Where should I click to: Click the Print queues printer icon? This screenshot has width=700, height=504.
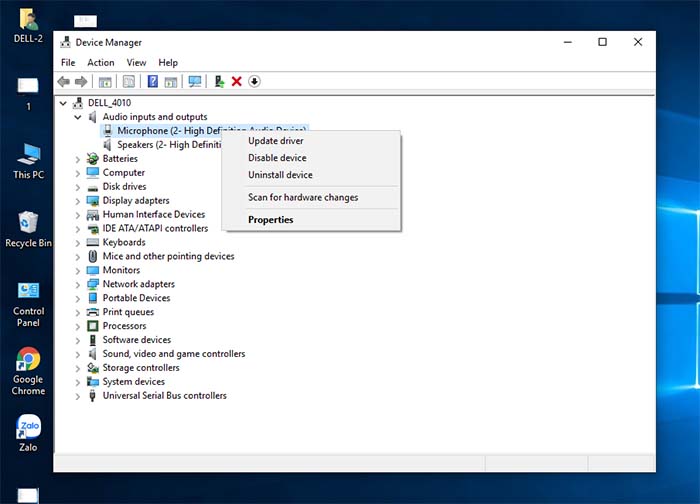pos(92,312)
